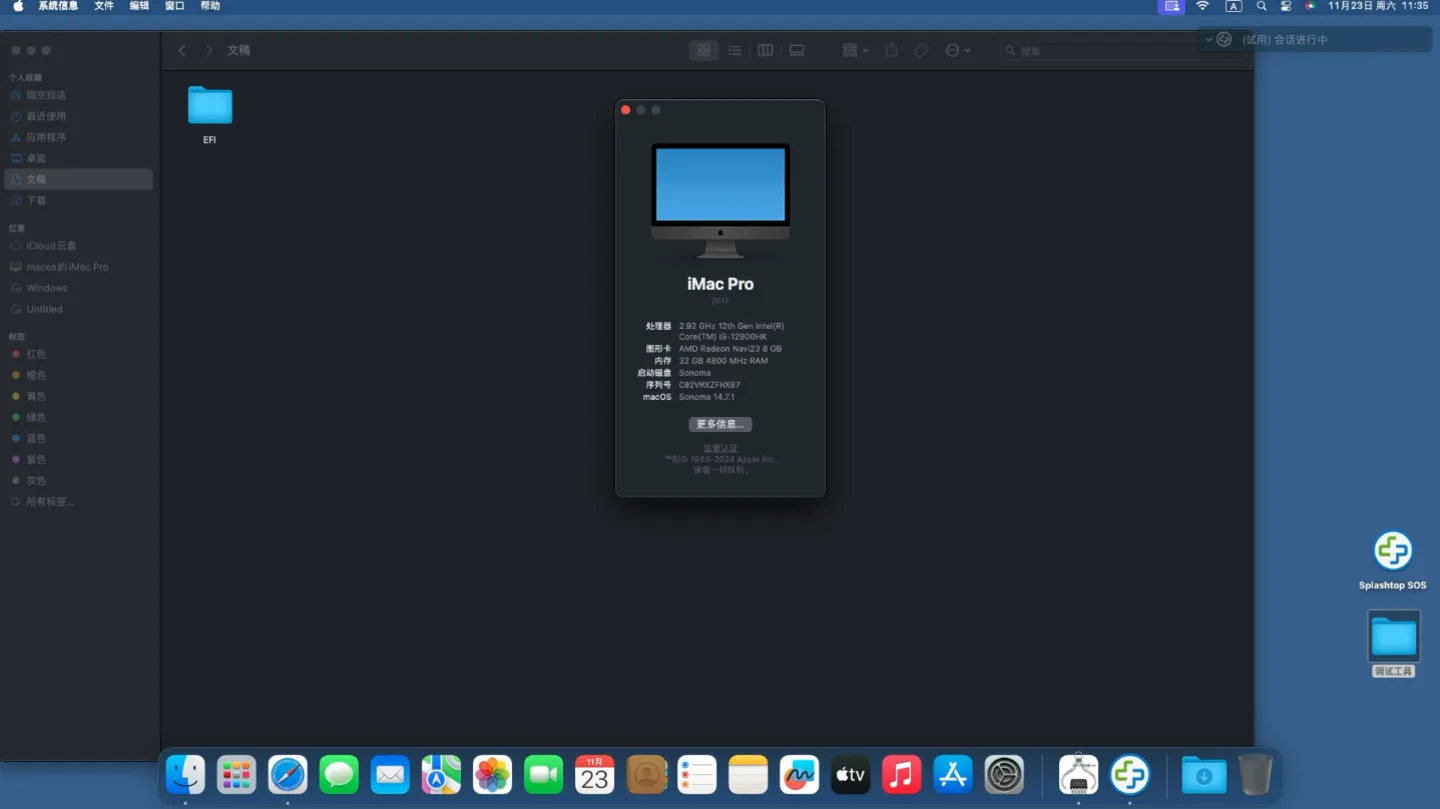Switch Finder to column view
The height and width of the screenshot is (809, 1440).
click(x=765, y=50)
